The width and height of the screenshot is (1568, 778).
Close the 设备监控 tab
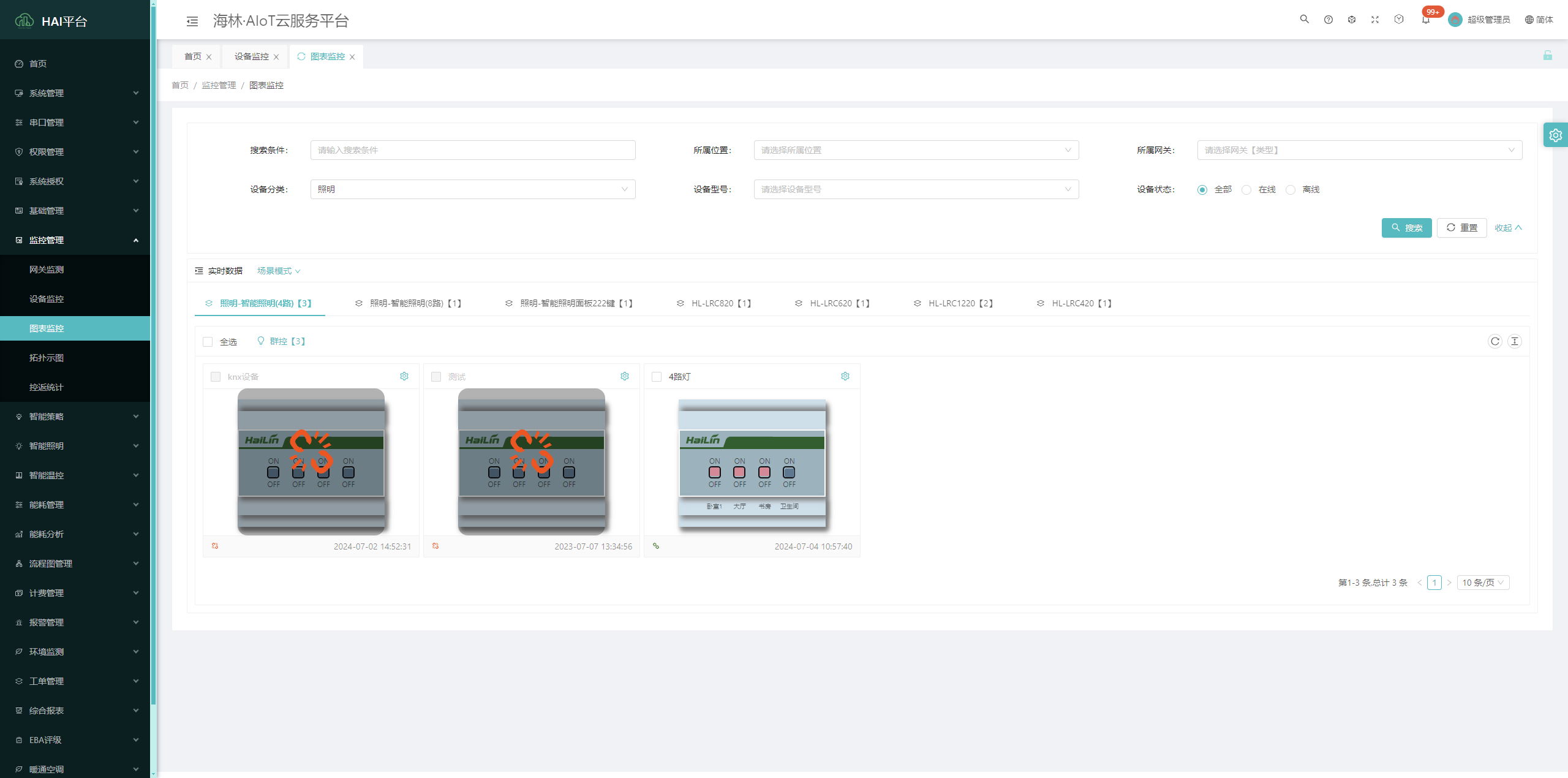point(276,57)
